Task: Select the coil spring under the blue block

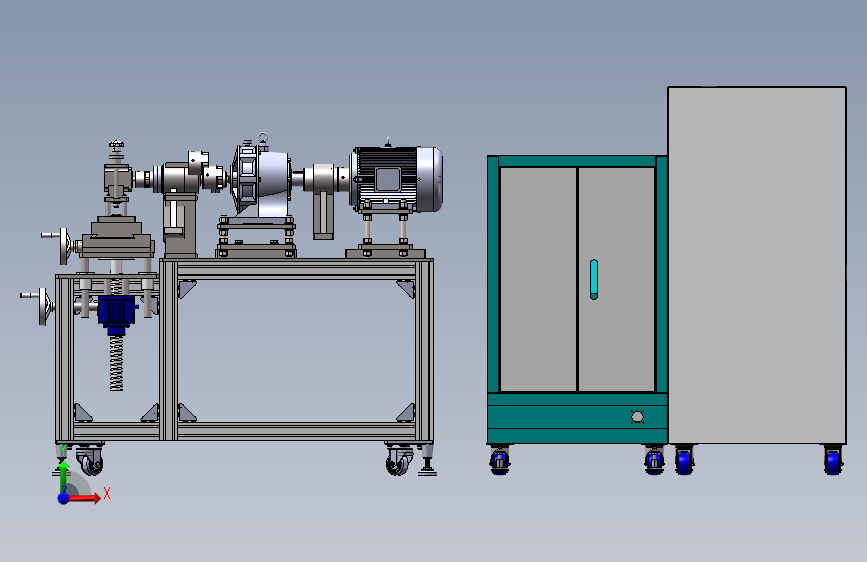Action: (116, 362)
